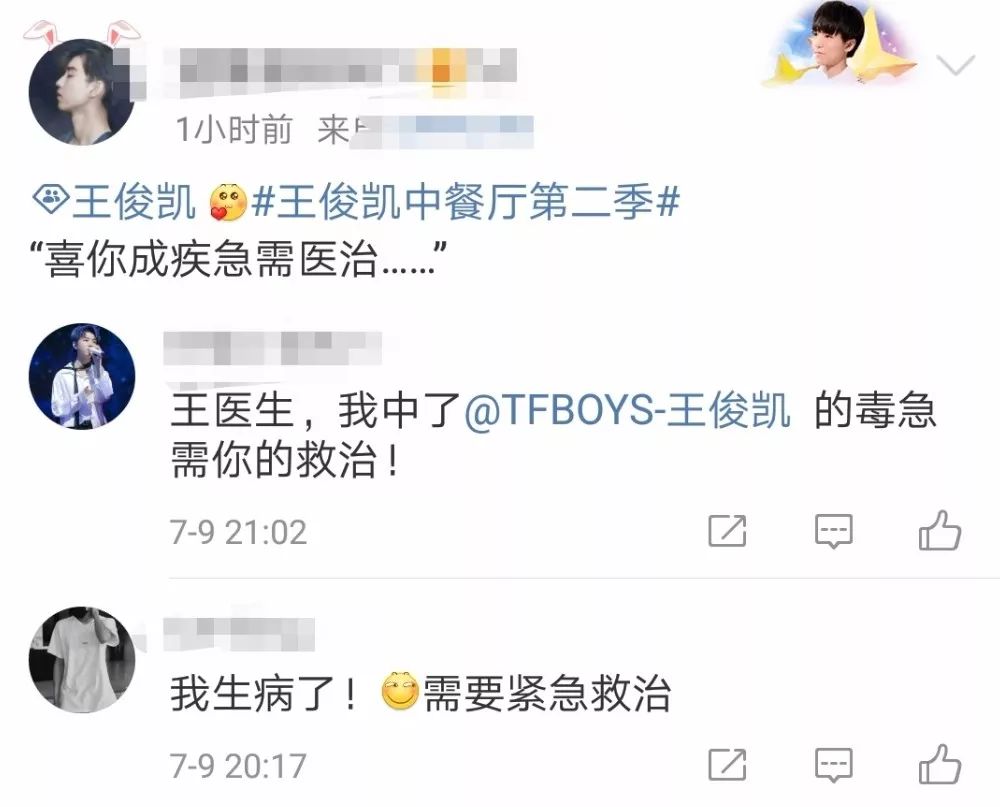1000x807 pixels.
Task: Repost the 7-9 21:02 comment
Action: tap(727, 530)
